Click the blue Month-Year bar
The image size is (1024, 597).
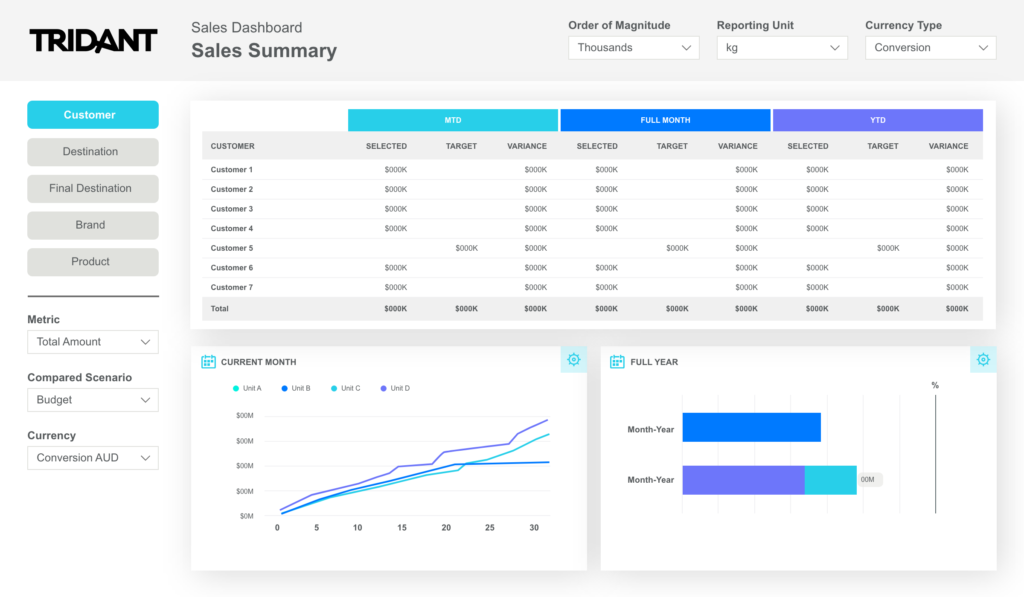[752, 427]
